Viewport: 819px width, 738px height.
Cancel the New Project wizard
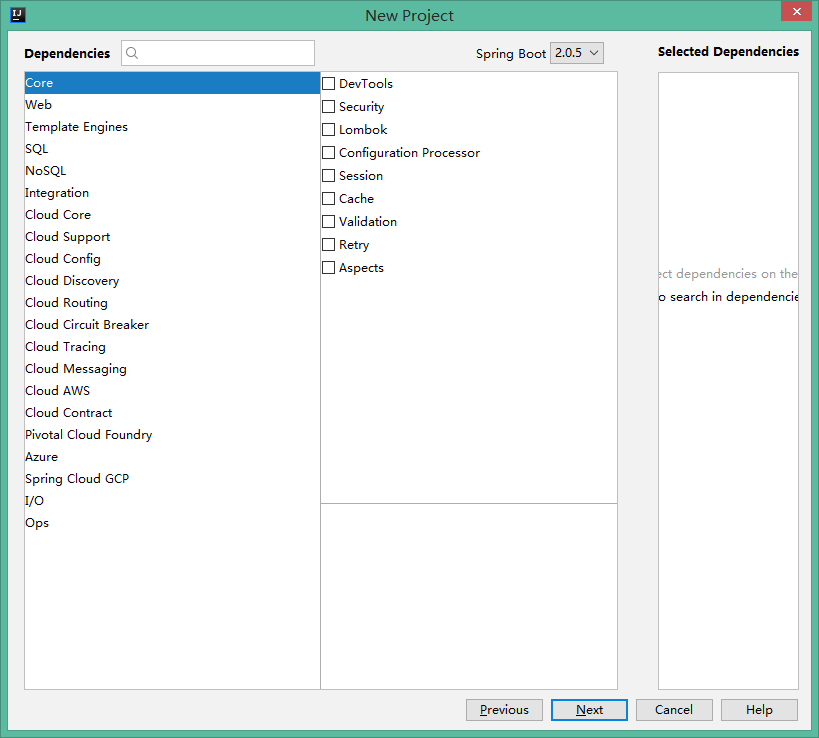pos(674,710)
